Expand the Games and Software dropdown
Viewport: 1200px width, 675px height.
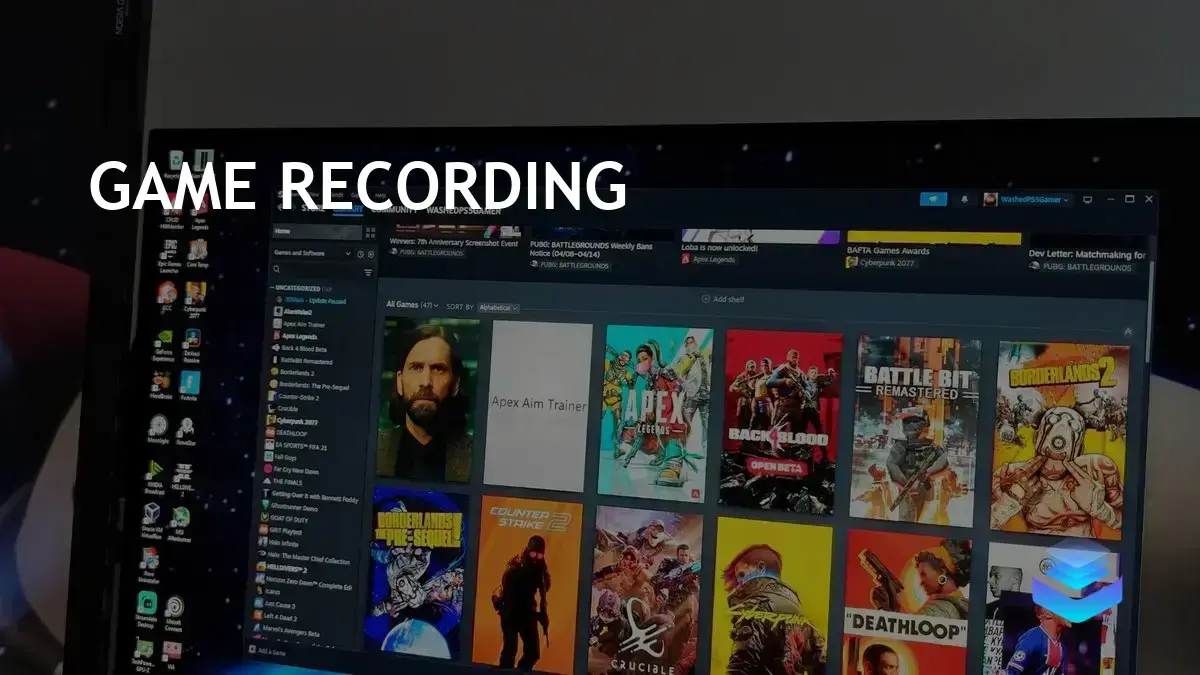pyautogui.click(x=313, y=253)
